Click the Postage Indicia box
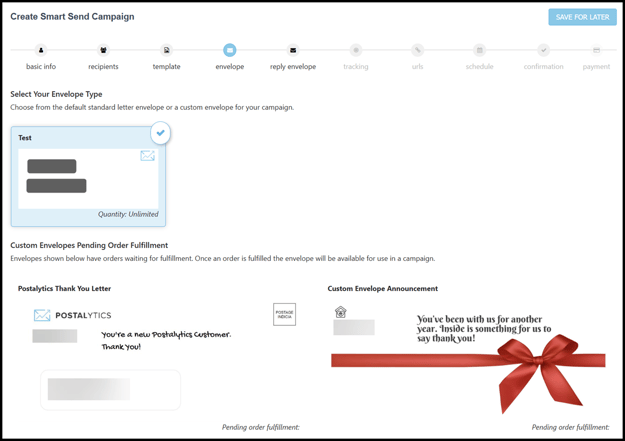 (285, 315)
